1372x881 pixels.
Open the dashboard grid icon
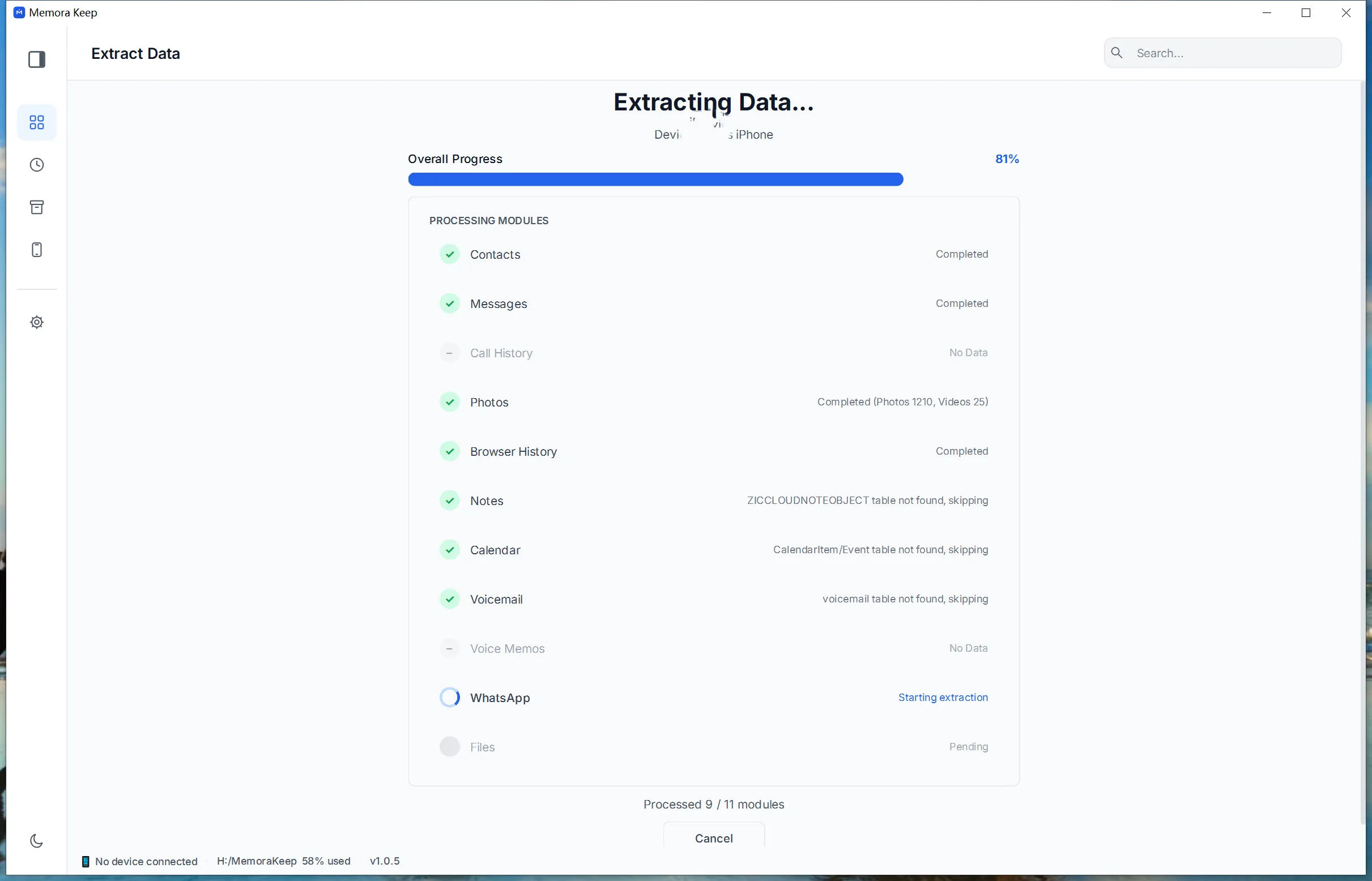(37, 122)
